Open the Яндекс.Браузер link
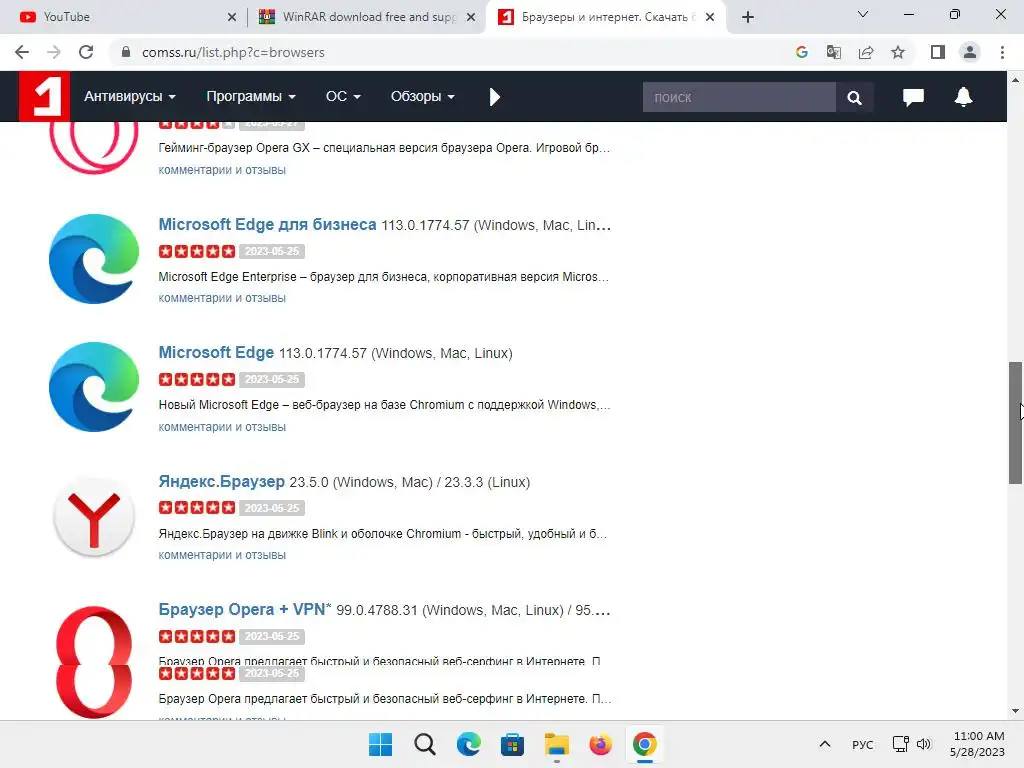1024x768 pixels. click(221, 481)
